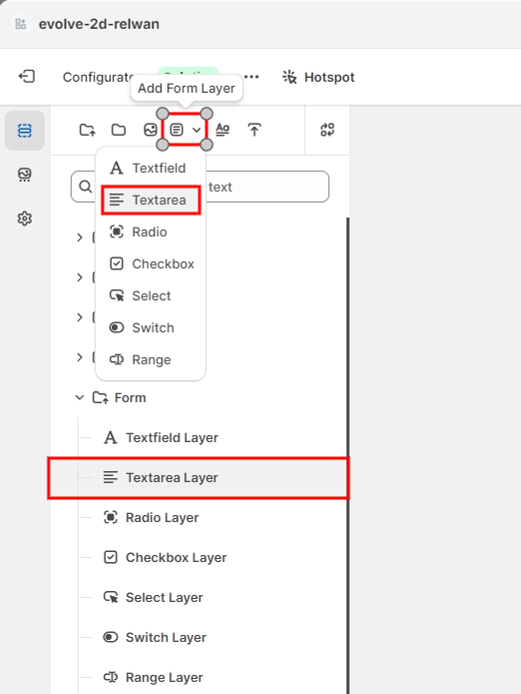
Task: Open the layers panel sidebar icon
Action: click(24, 131)
